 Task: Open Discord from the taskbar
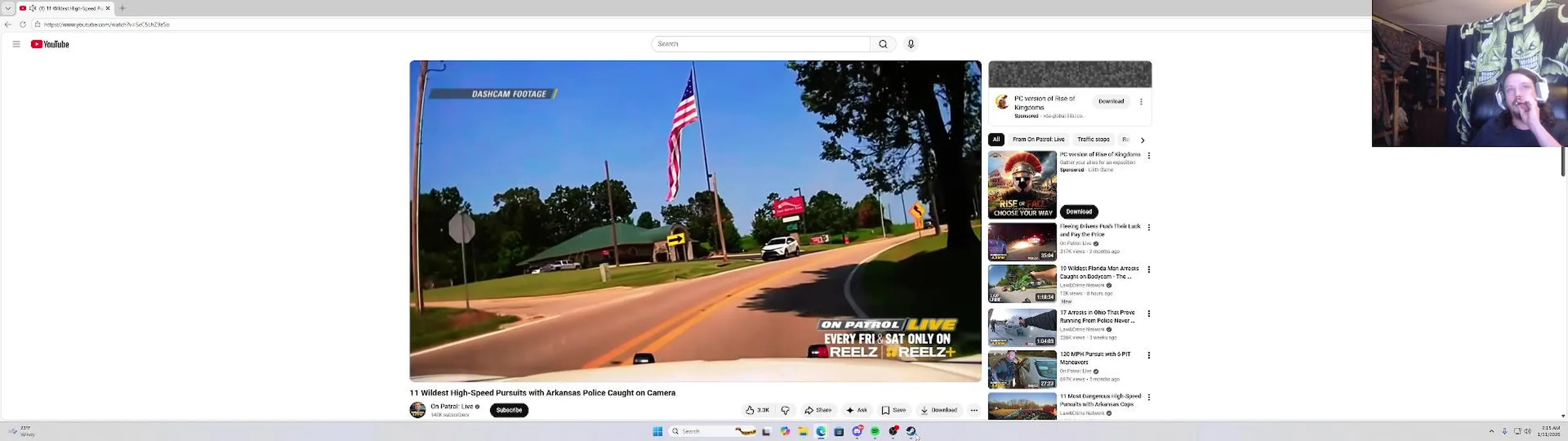coord(858,432)
